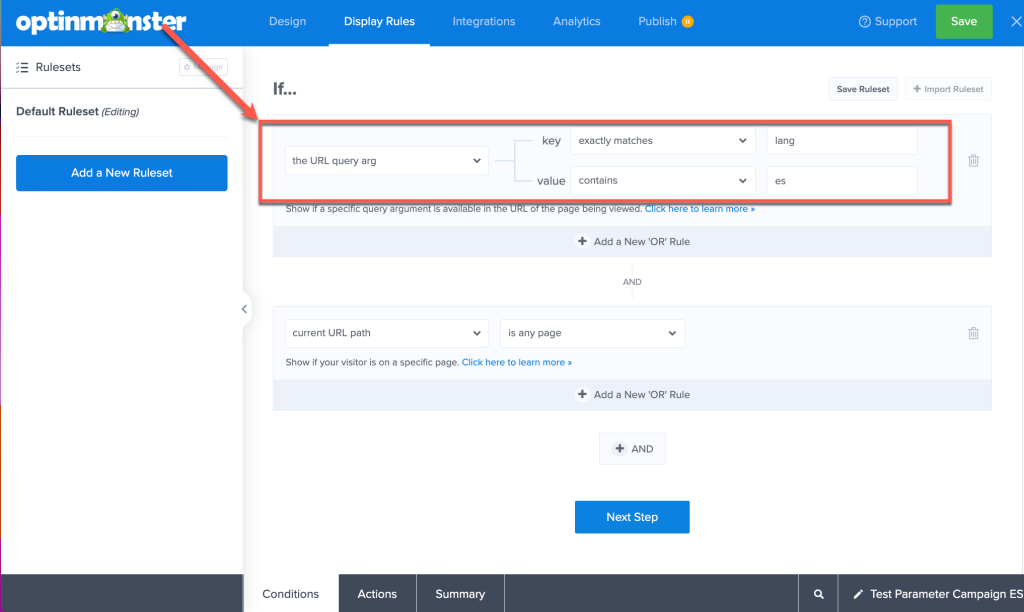Image resolution: width=1024 pixels, height=612 pixels.
Task: Click the pencil icon beside campaign name
Action: coord(858,594)
